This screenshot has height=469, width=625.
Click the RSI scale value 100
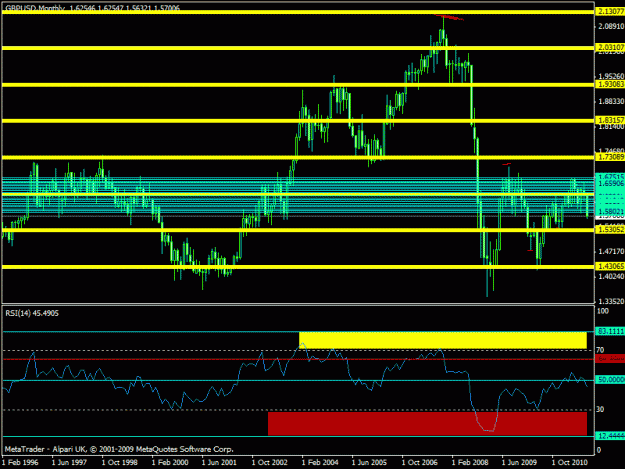pos(602,311)
